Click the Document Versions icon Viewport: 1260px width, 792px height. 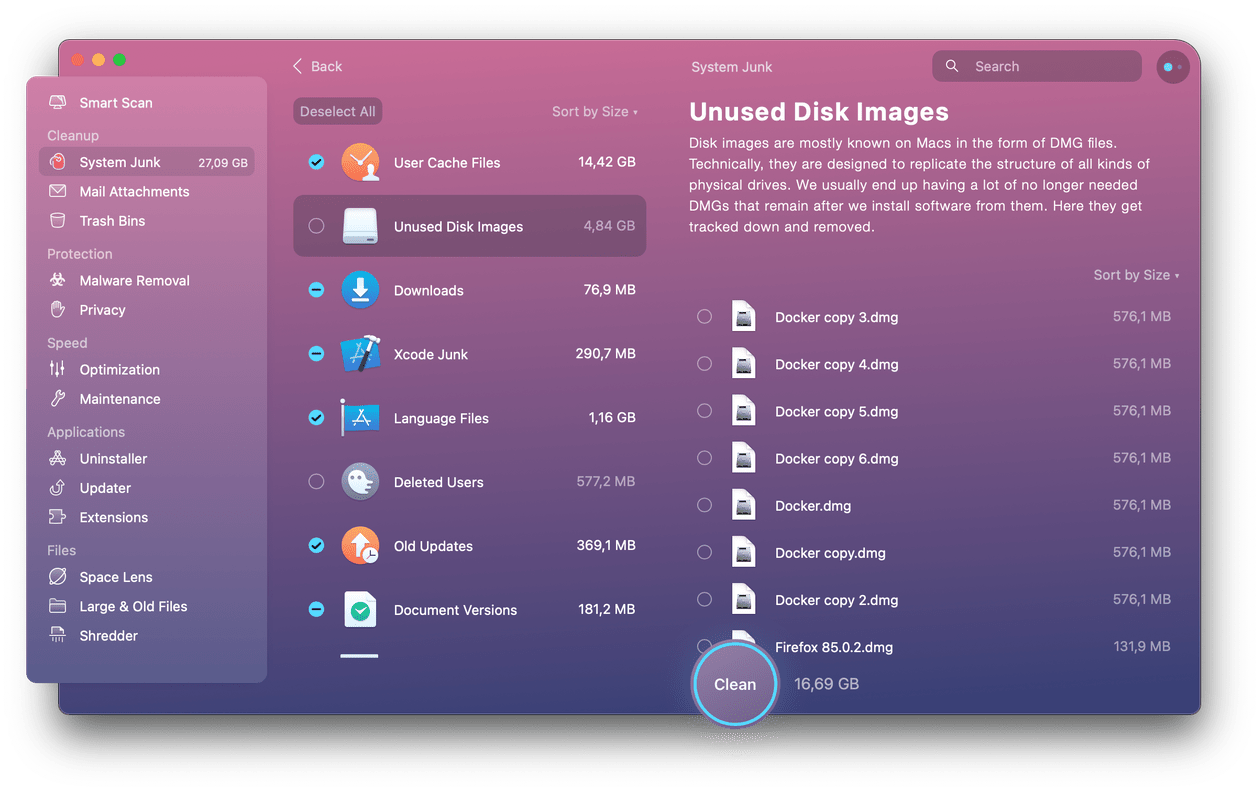tap(360, 610)
